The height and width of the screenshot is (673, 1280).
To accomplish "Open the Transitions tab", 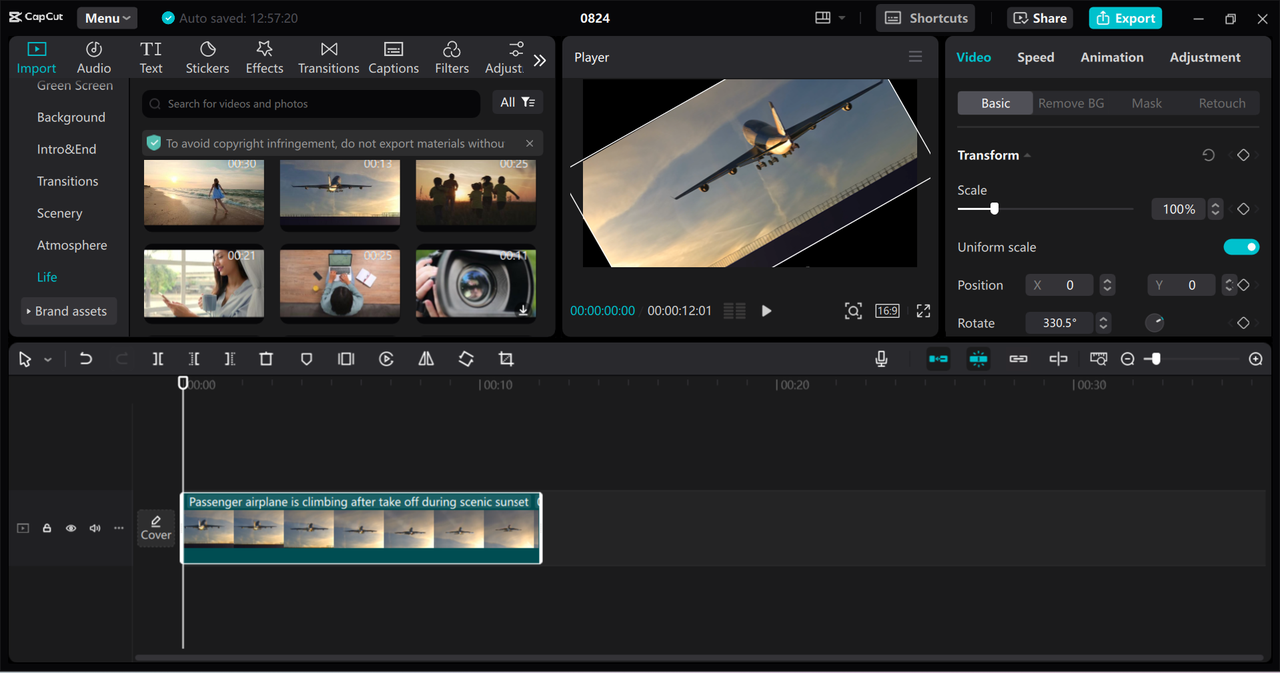I will pyautogui.click(x=328, y=57).
